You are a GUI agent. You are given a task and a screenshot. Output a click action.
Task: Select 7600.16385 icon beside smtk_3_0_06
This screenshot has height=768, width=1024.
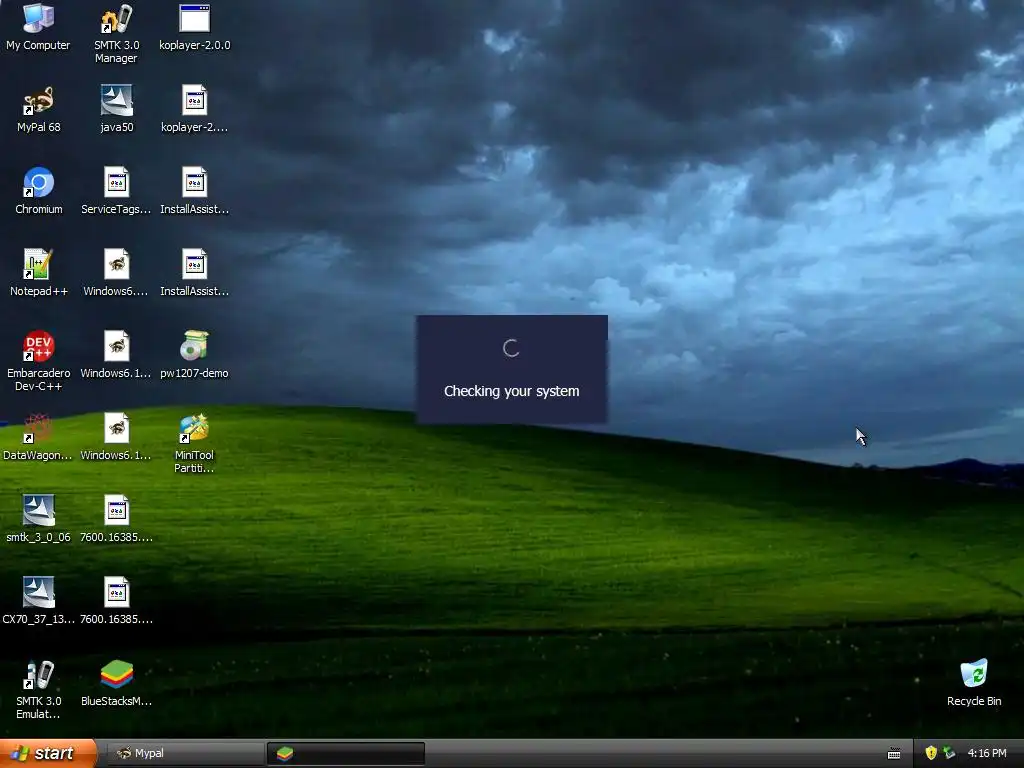(x=116, y=519)
